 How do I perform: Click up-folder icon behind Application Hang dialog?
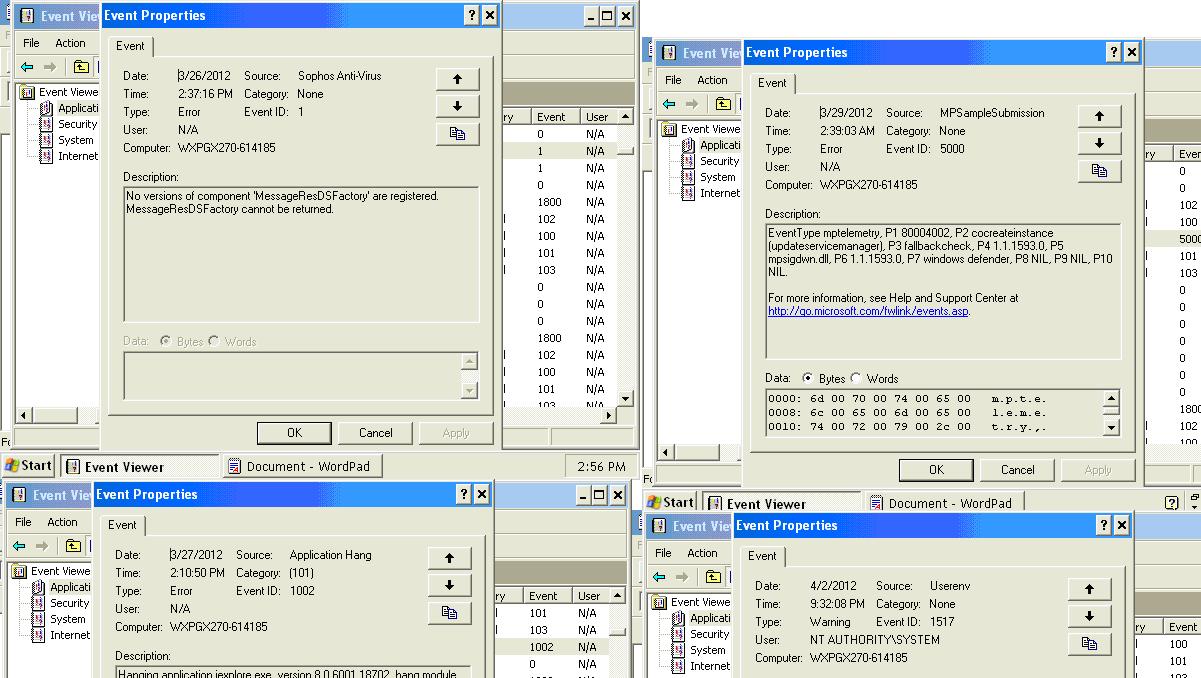[73, 546]
